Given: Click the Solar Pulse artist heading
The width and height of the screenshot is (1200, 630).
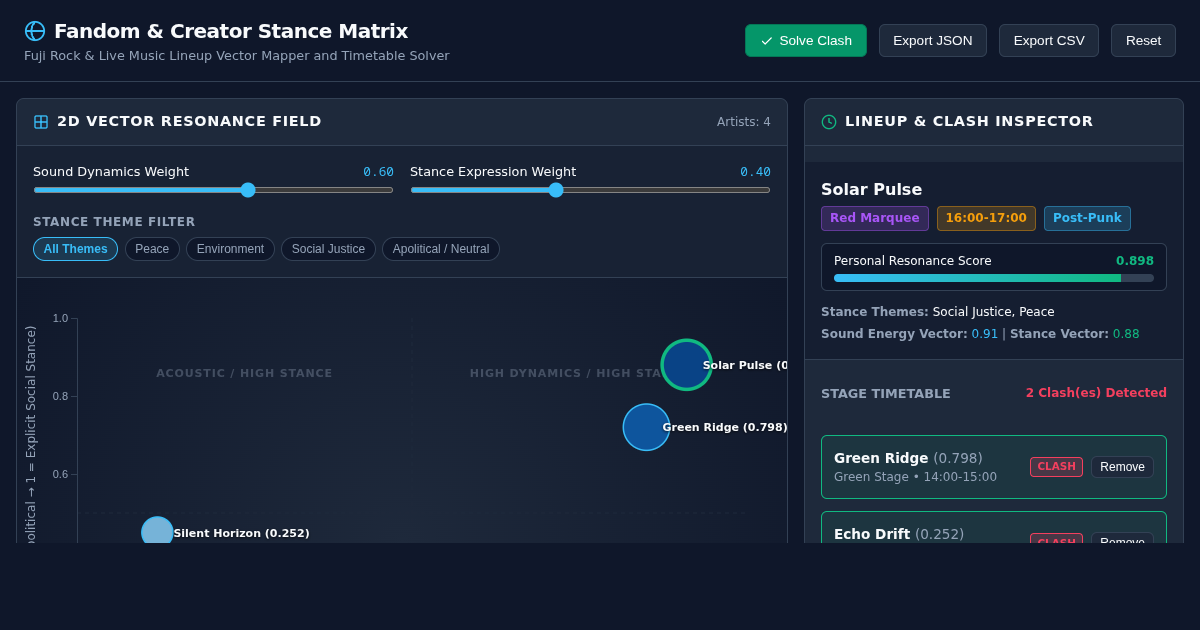Looking at the screenshot, I should [x=872, y=189].
